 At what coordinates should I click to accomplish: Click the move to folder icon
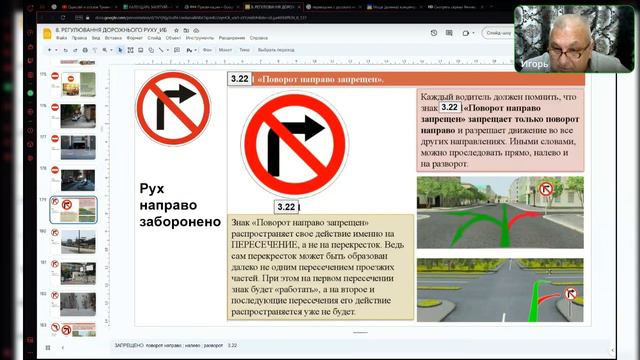186,31
